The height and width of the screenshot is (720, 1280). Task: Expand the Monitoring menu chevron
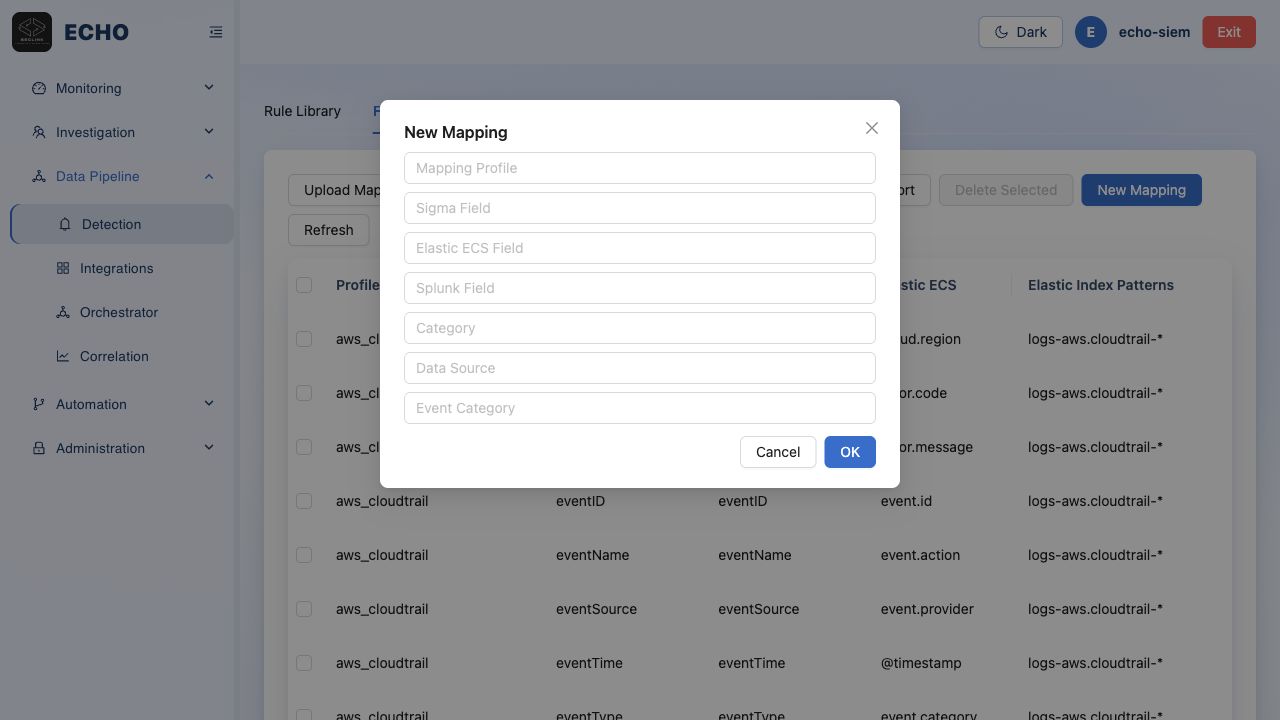click(x=209, y=88)
